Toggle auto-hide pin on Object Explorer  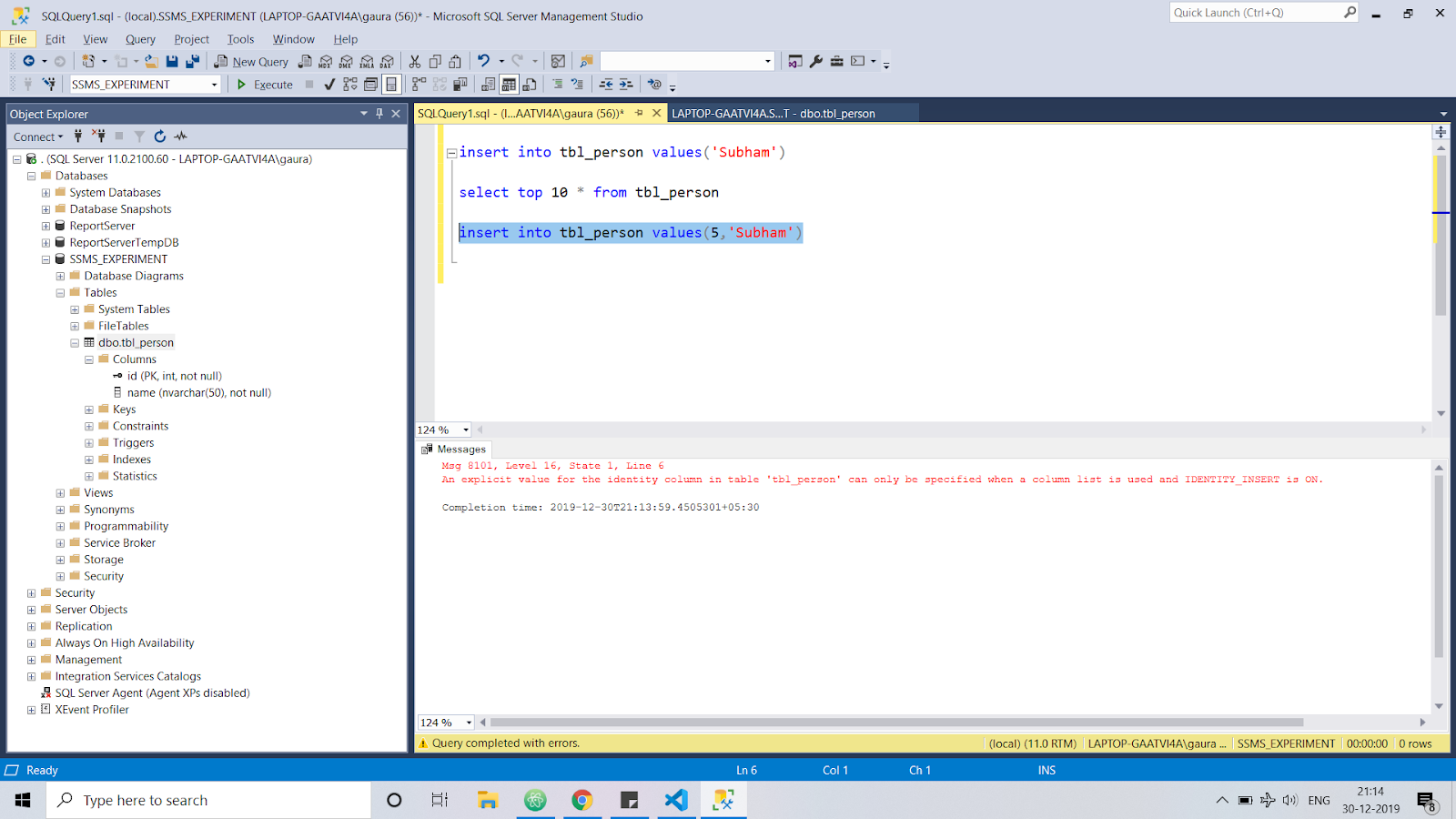coord(379,113)
